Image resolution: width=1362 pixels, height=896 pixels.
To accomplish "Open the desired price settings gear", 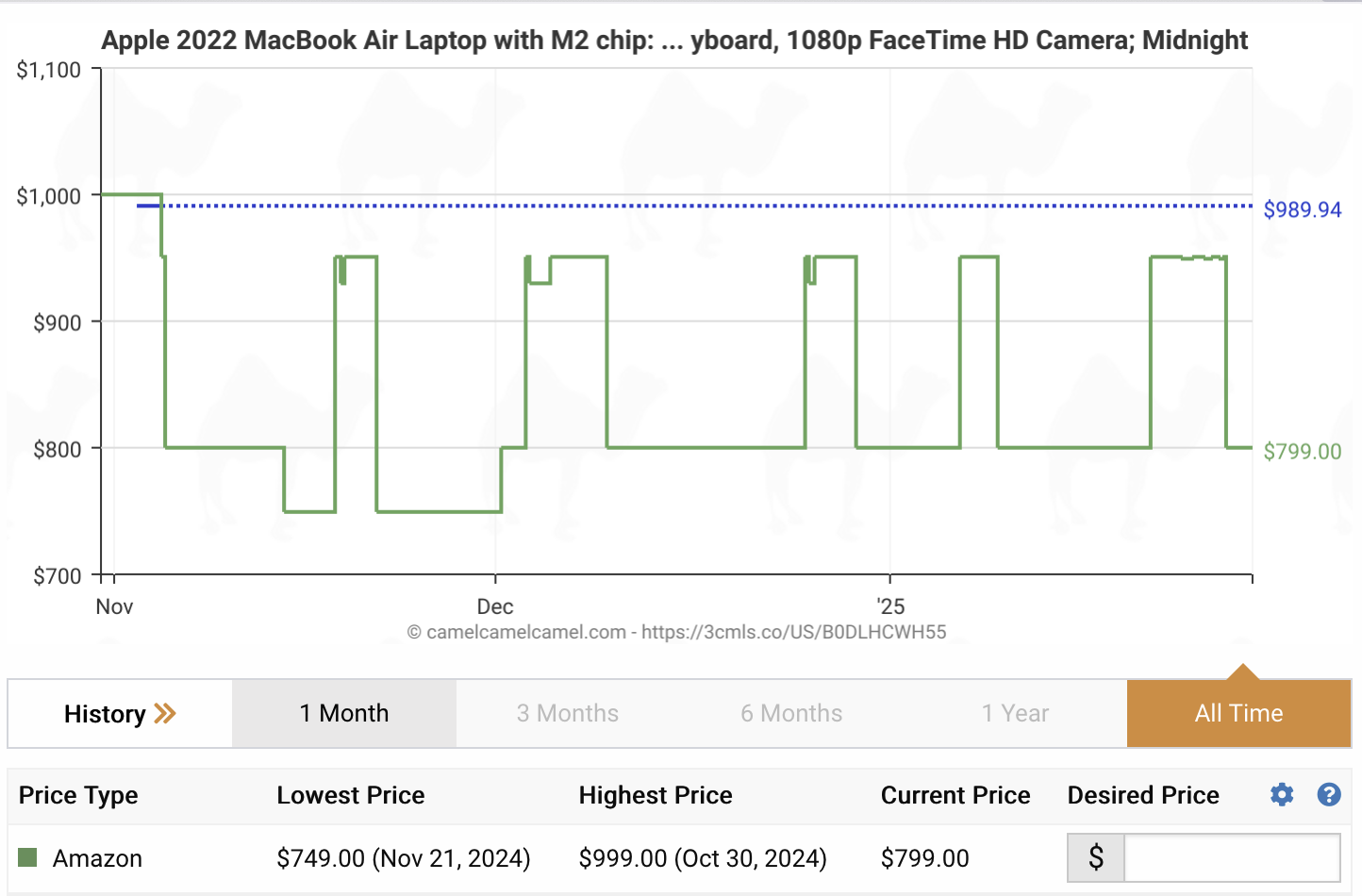I will pos(1282,795).
